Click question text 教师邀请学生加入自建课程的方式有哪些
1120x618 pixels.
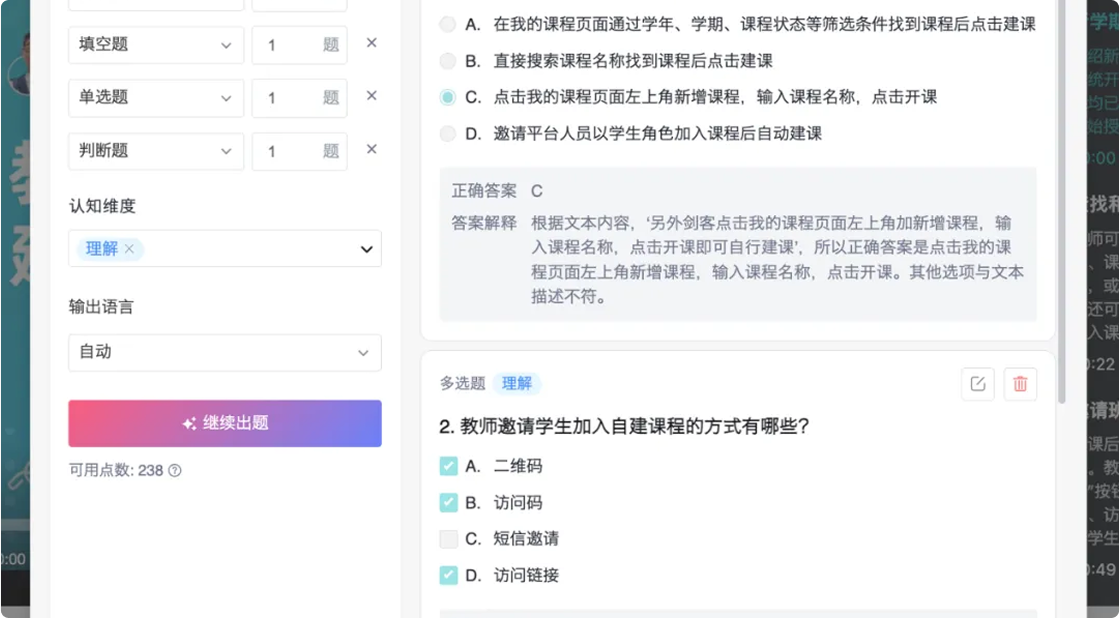(624, 427)
